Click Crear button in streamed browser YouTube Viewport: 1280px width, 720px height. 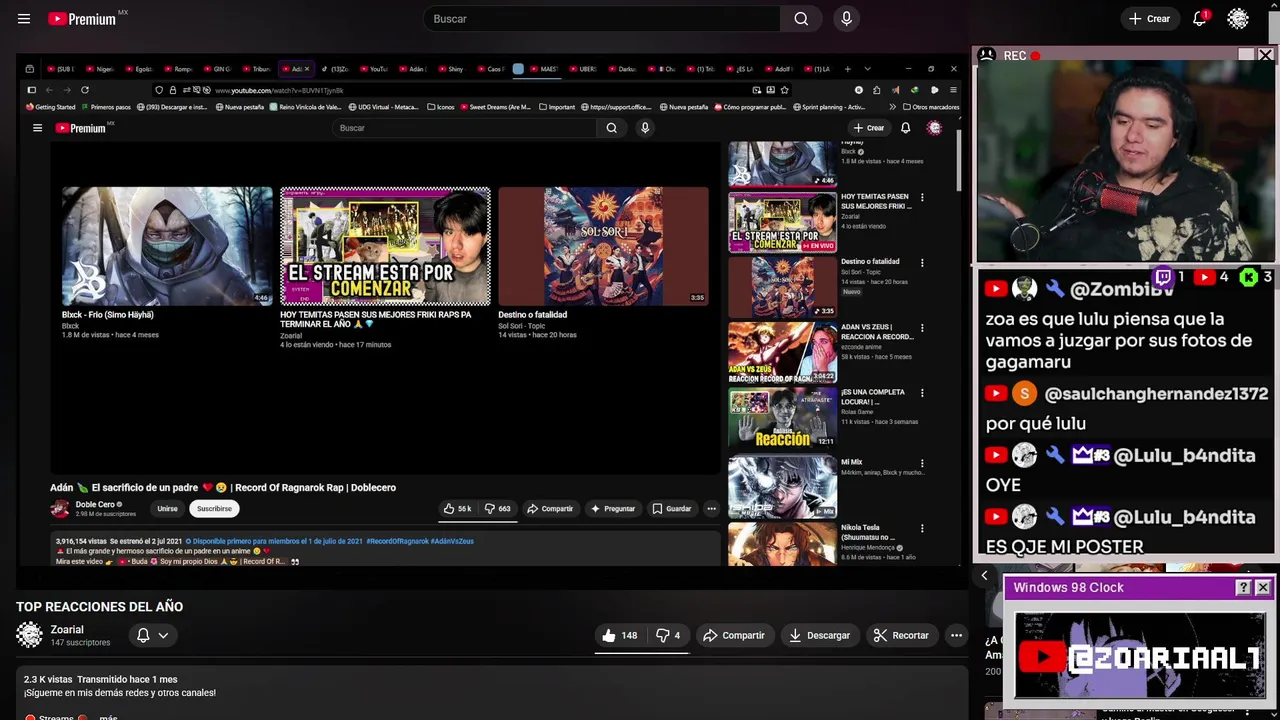point(869,128)
